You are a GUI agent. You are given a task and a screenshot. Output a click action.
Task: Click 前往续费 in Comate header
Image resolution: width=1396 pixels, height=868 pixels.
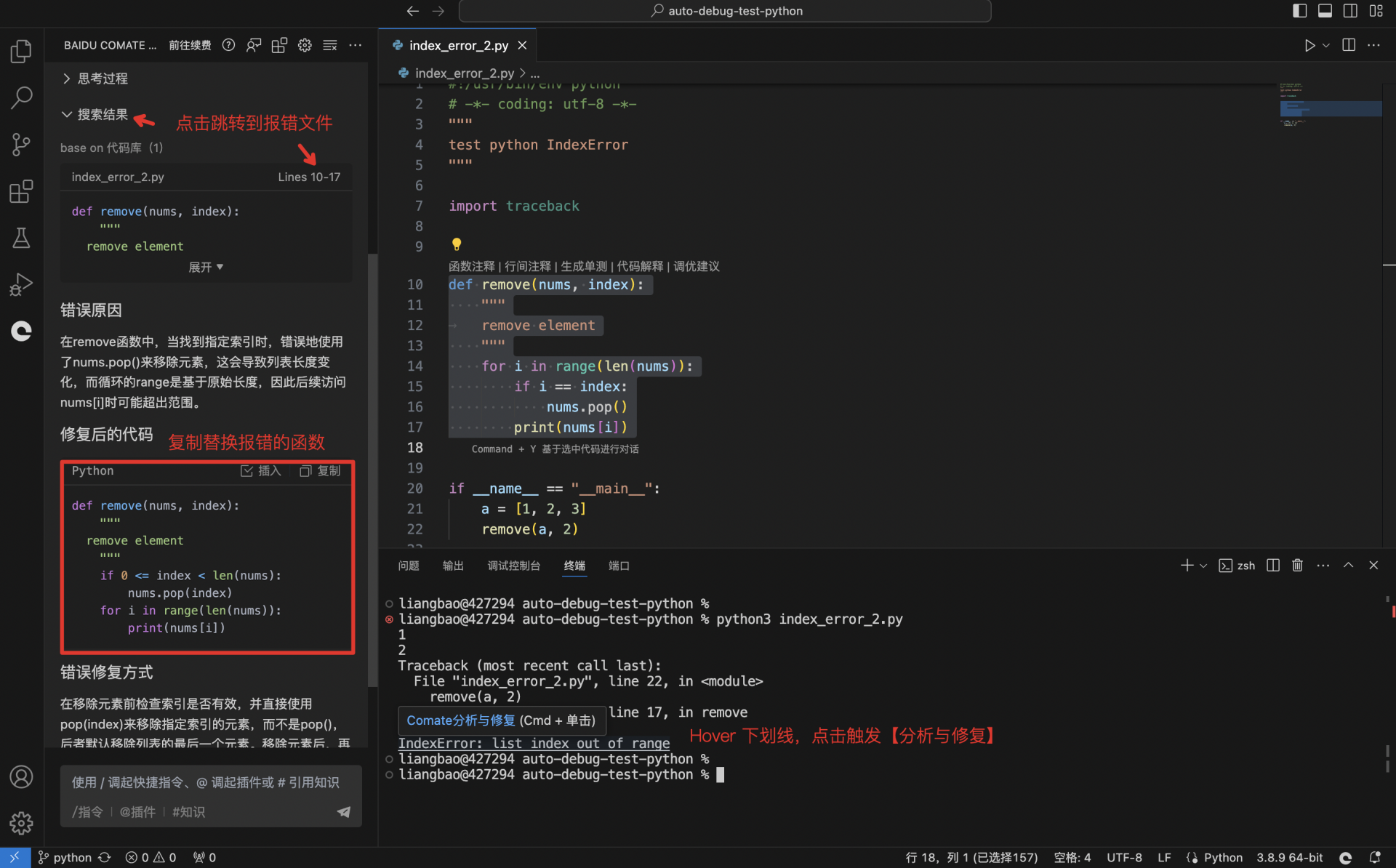tap(190, 45)
